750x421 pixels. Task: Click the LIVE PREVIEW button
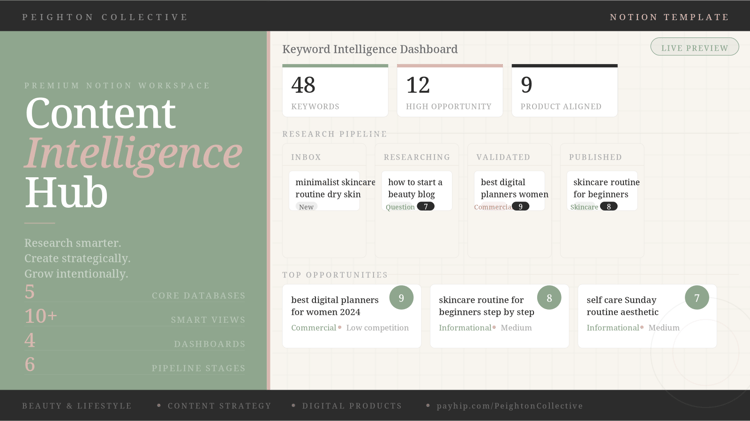(695, 47)
